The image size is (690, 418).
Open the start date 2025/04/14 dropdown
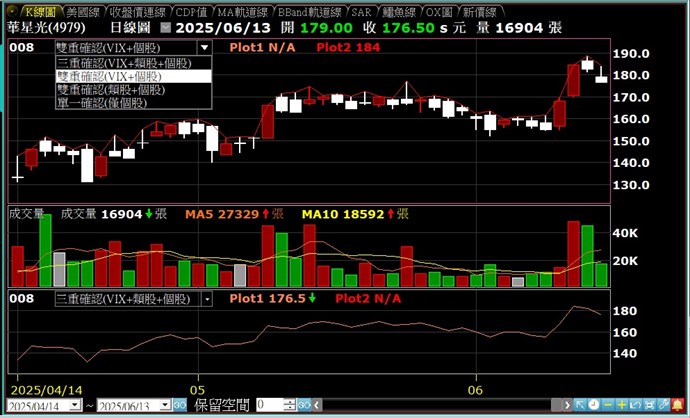click(x=75, y=405)
